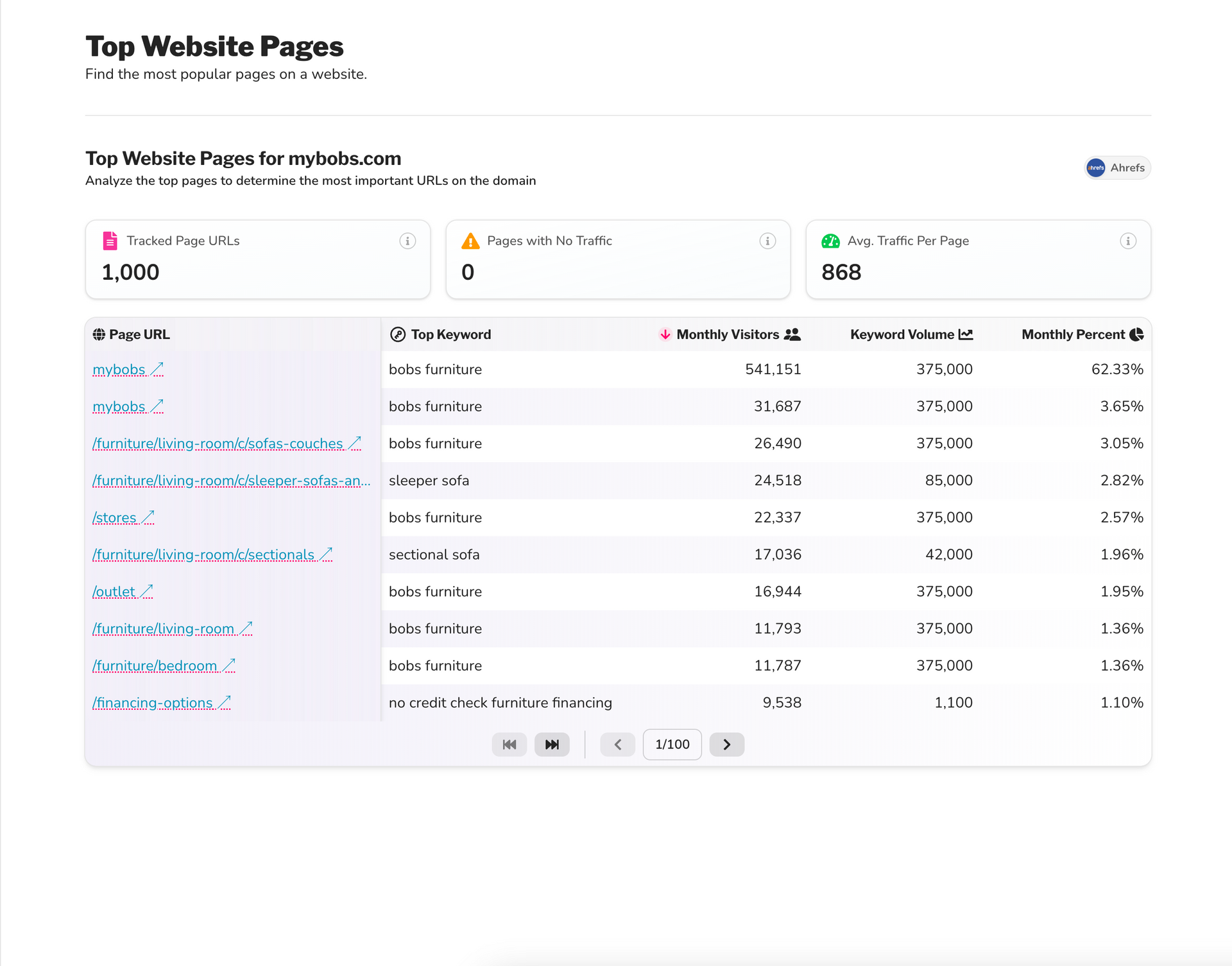Click the first mybobs URL link

pos(119,370)
